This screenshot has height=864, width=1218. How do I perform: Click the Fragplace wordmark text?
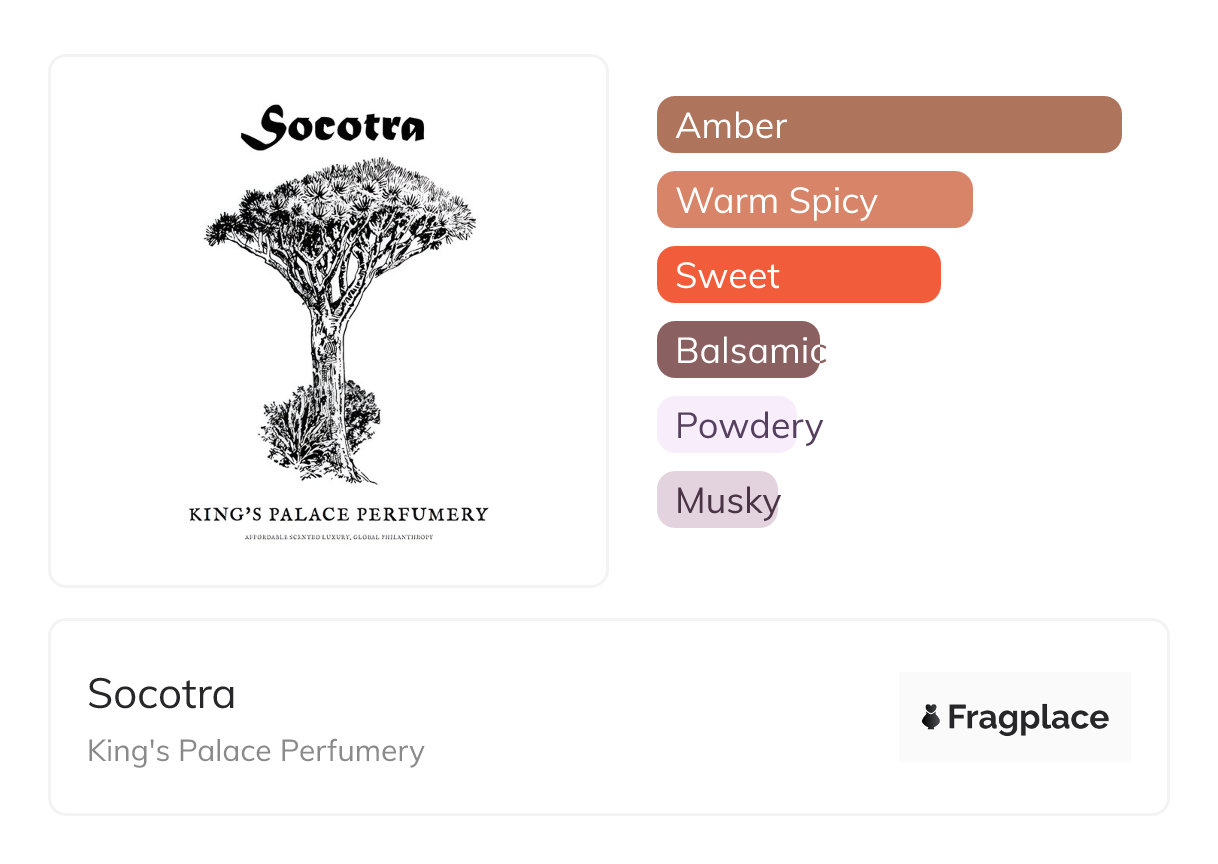(x=1027, y=717)
